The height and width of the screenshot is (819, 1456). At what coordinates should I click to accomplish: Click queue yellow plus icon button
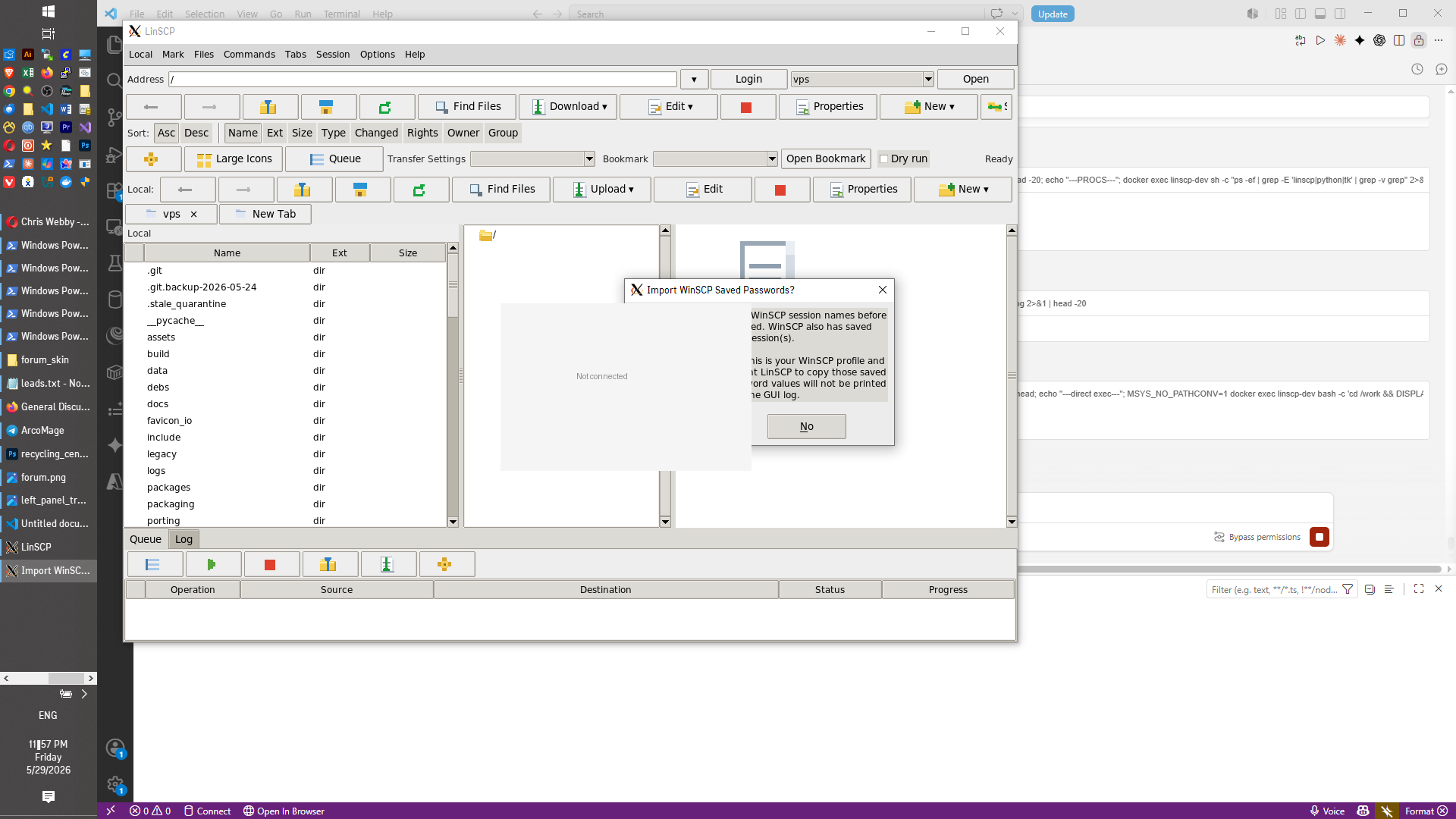[x=447, y=564]
